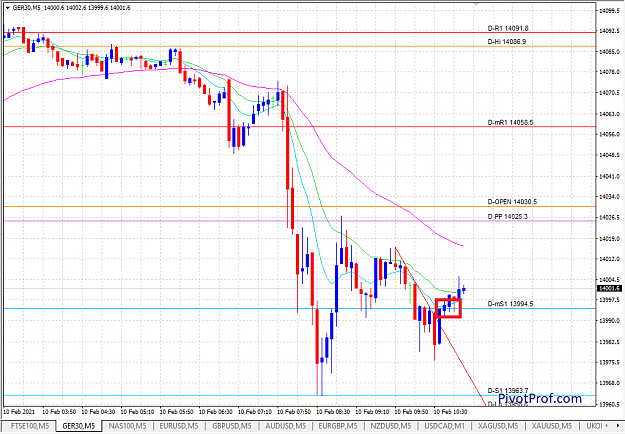Open the GBPUSD,M5 chart tab
The image size is (625, 434).
(x=232, y=426)
